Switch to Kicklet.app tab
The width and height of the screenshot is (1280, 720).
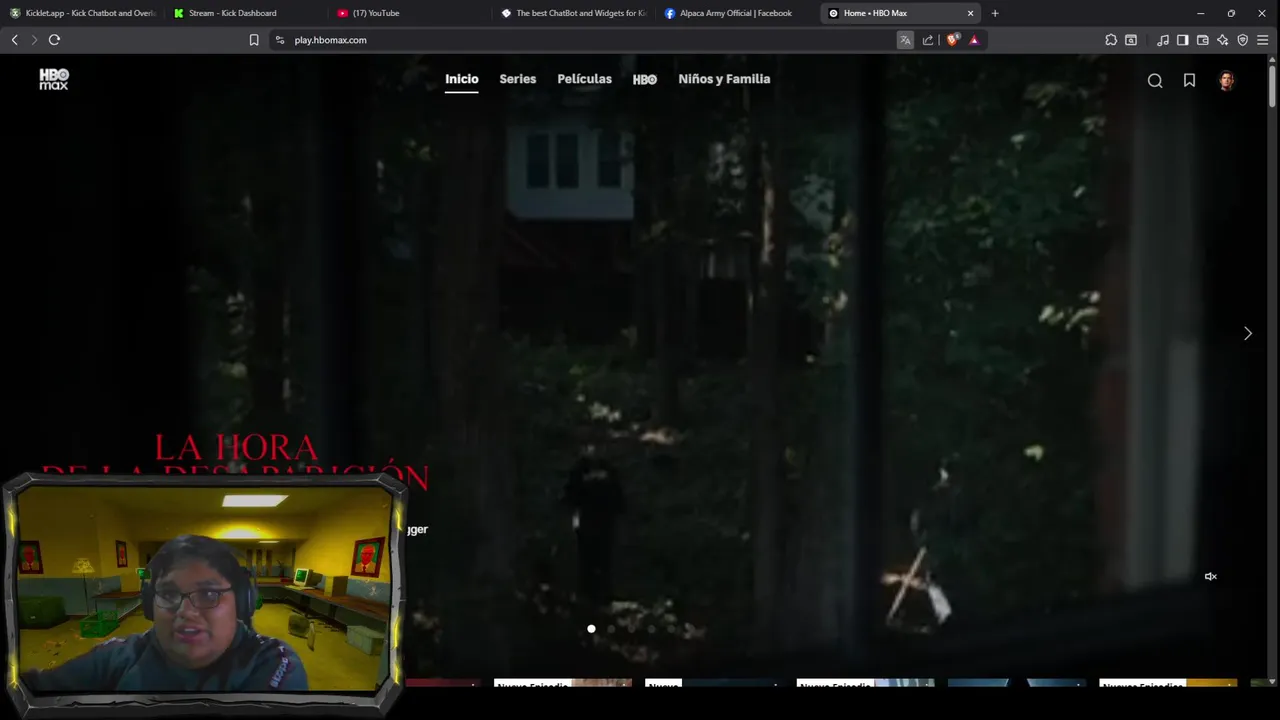coord(82,13)
